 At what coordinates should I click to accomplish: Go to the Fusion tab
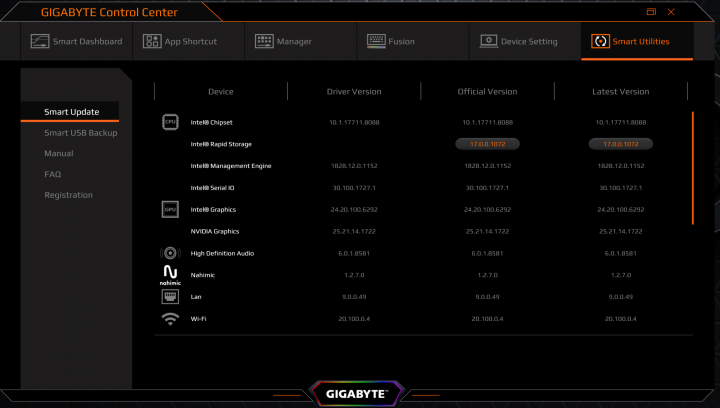click(x=412, y=41)
